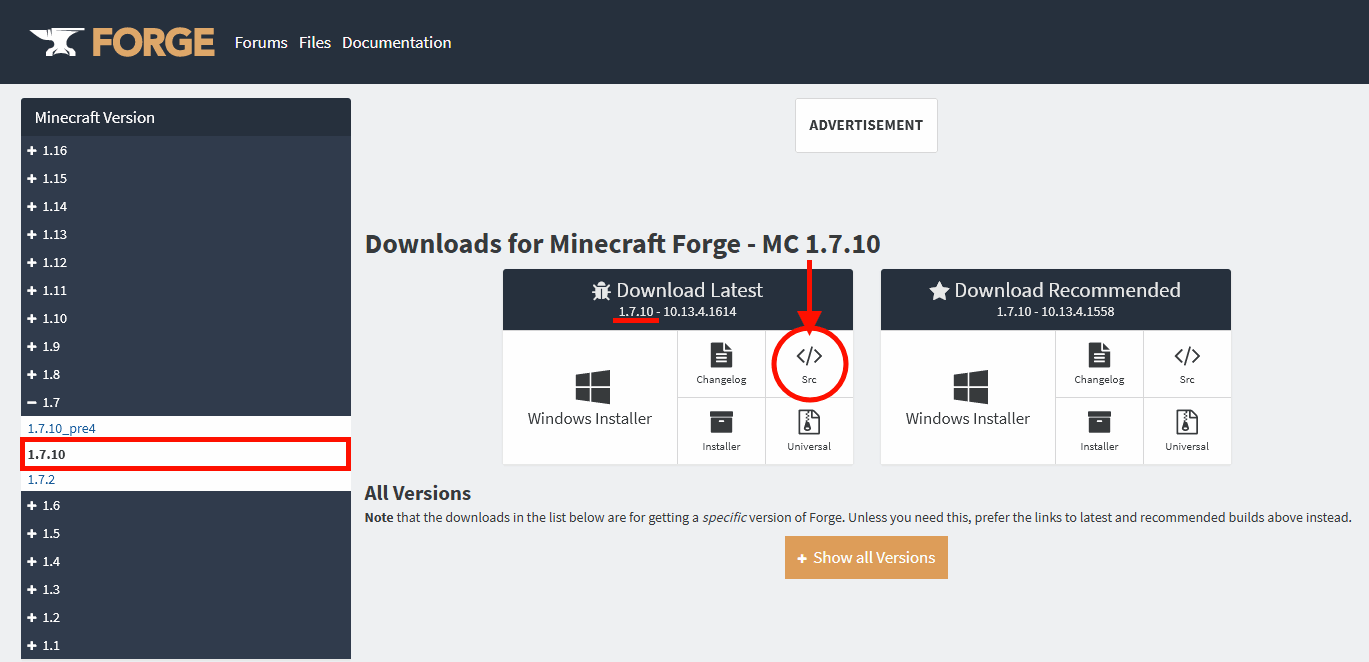The width and height of the screenshot is (1369, 662).
Task: Click the 1.7.10 - 10.13.4.1558 version text
Action: [1056, 312]
